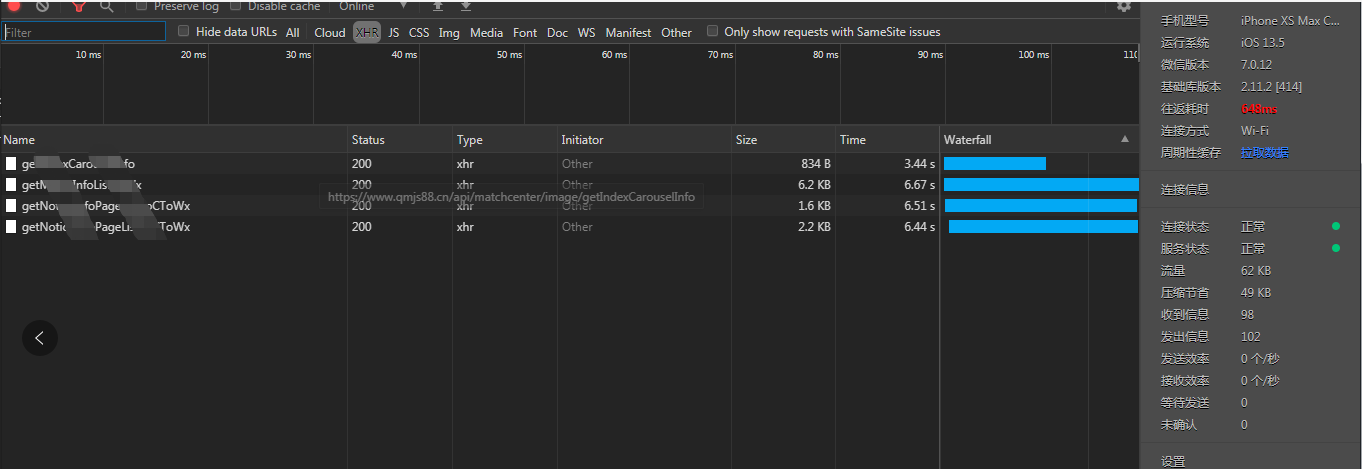
Task: Click the round back arrow button
Action: point(40,338)
